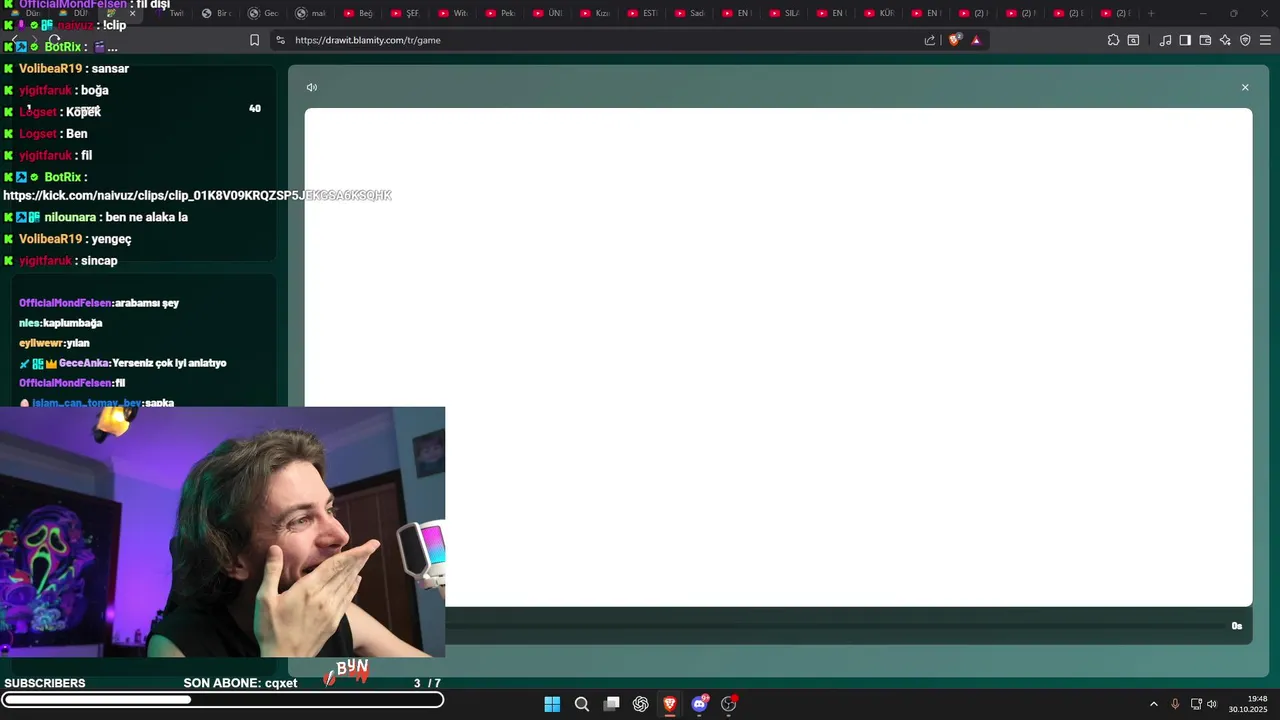Click OfficialMondFelsen "arabamsı şey" message

tap(99, 303)
